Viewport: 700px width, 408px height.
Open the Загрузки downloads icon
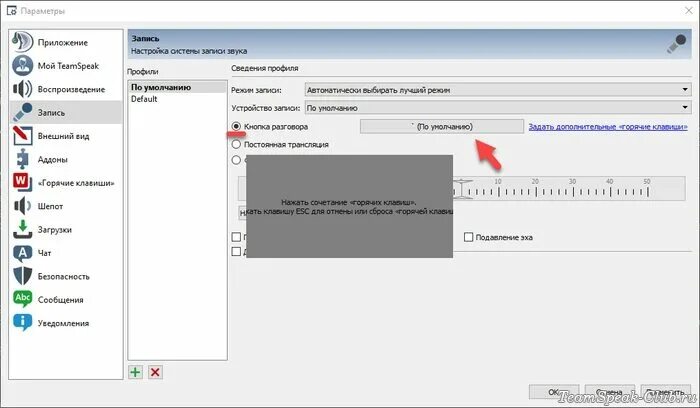click(22, 229)
